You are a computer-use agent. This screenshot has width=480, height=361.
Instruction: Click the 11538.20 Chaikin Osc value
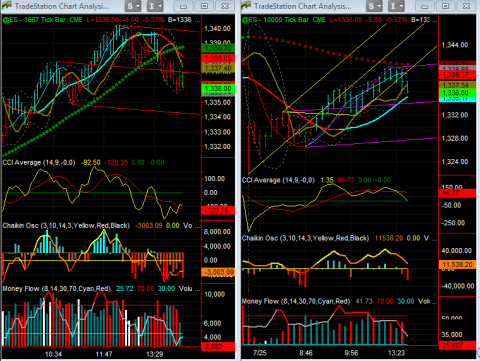389,238
